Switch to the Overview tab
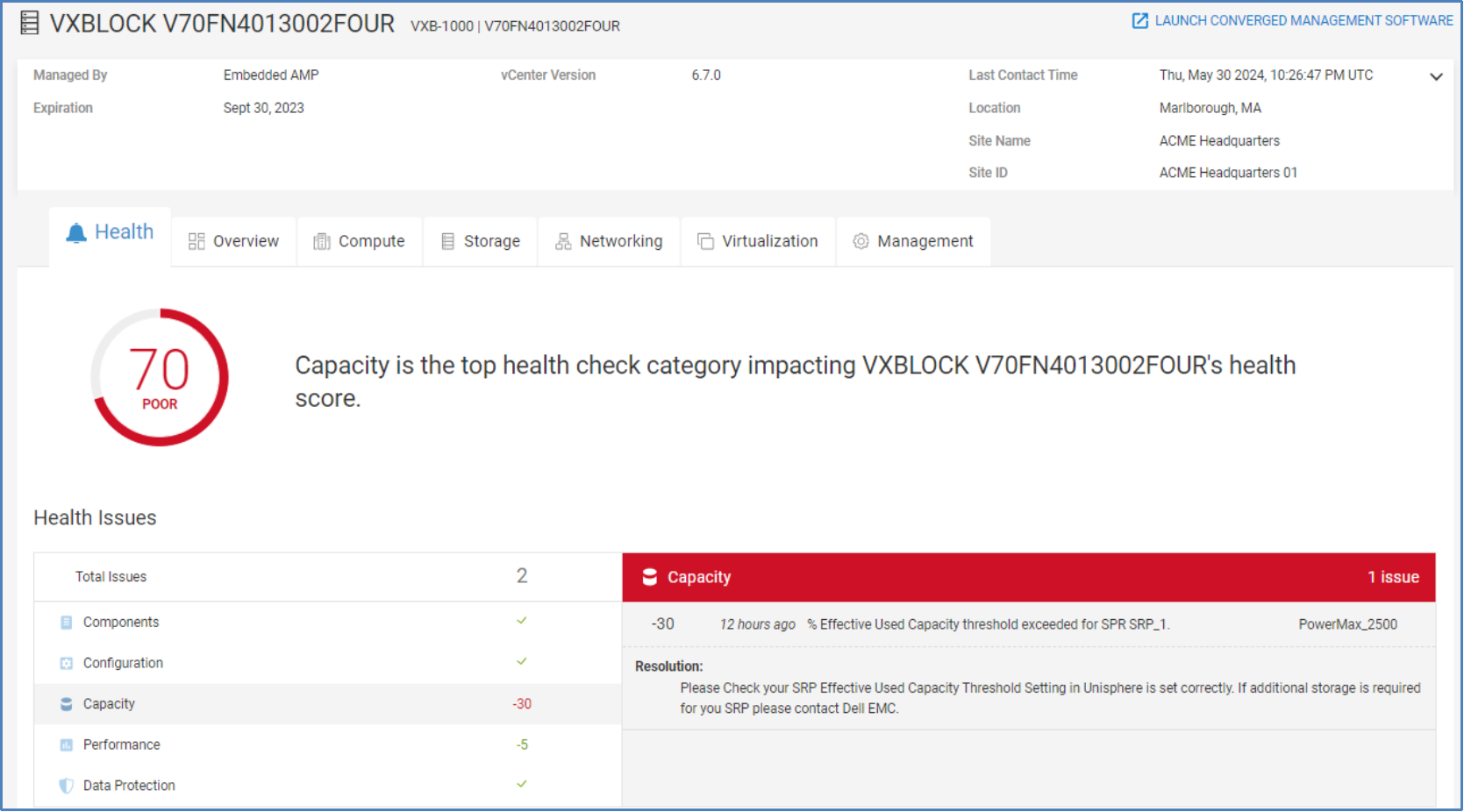The image size is (1464, 812). click(x=234, y=241)
